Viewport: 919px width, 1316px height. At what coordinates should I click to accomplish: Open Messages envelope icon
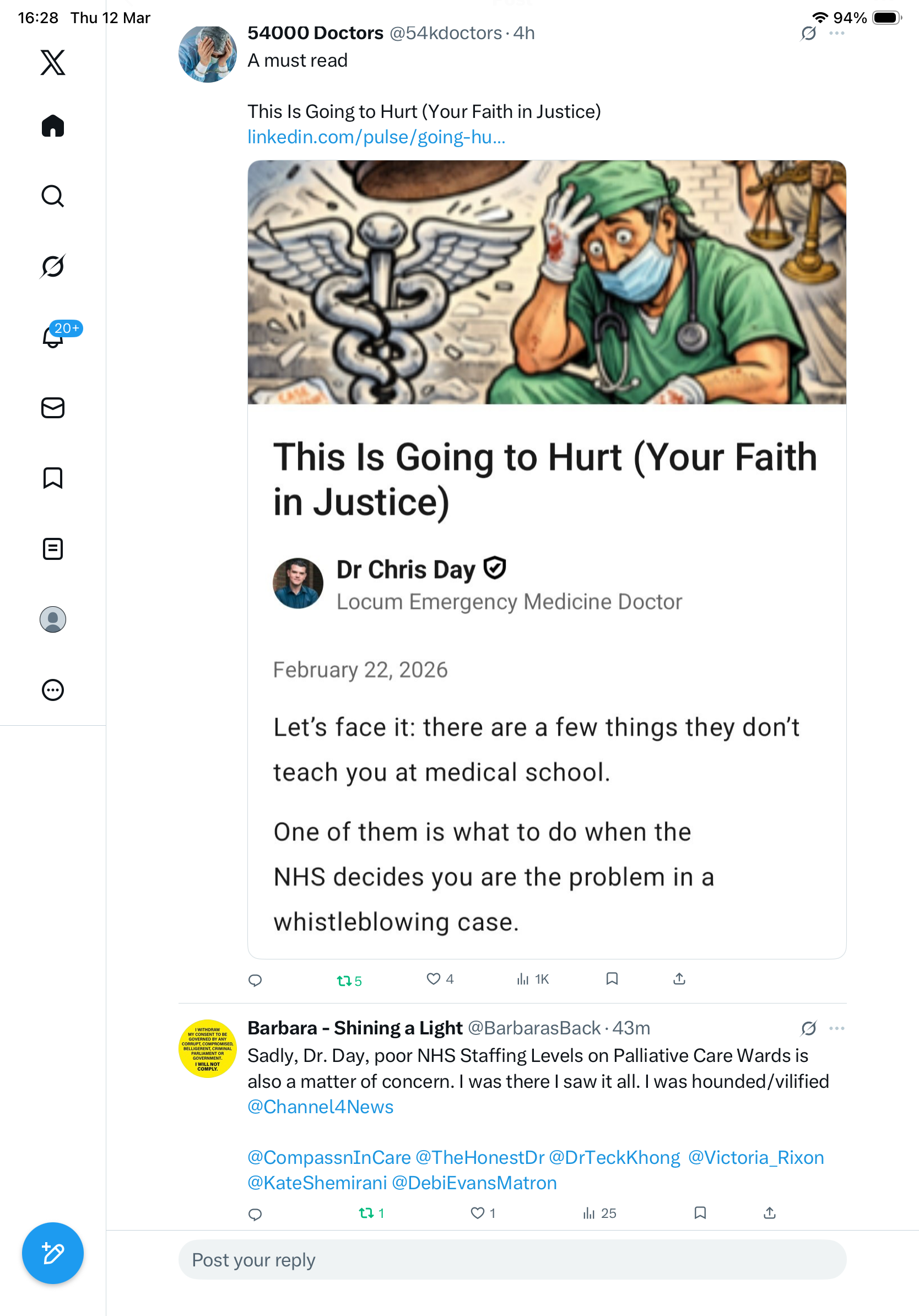(53, 408)
